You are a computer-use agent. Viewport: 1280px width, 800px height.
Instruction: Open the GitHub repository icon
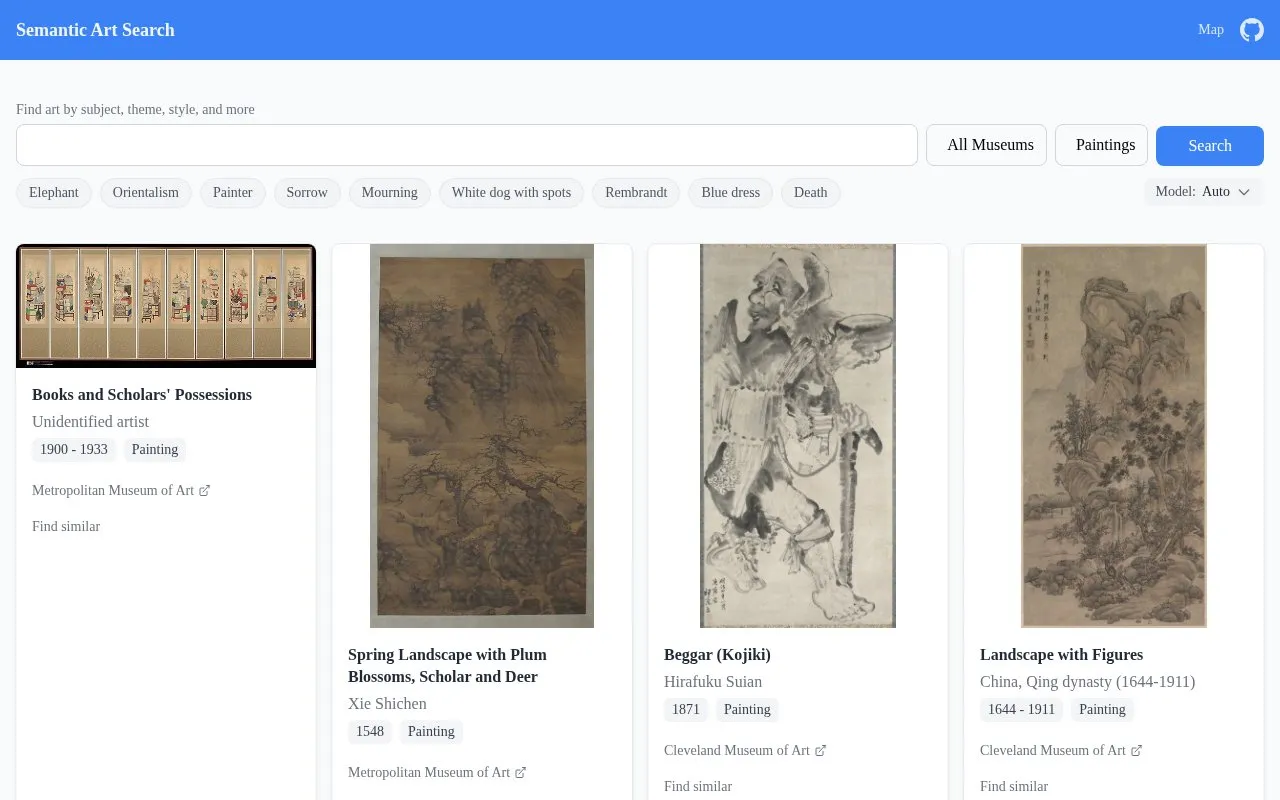click(x=1252, y=30)
